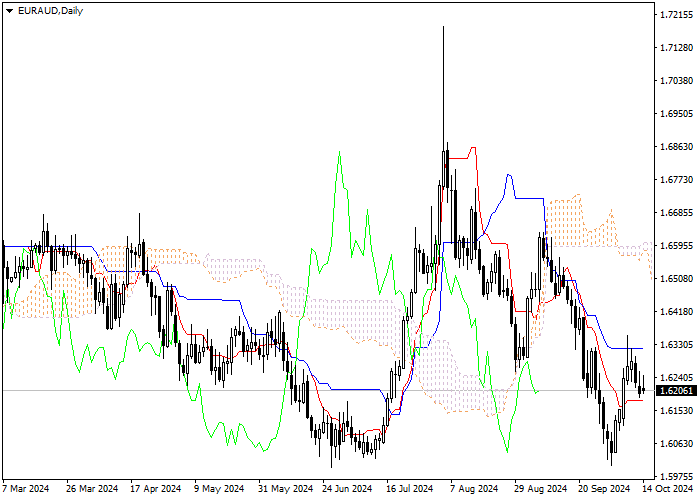Click the 1.69505 price axis label
The image size is (700, 500).
[677, 114]
